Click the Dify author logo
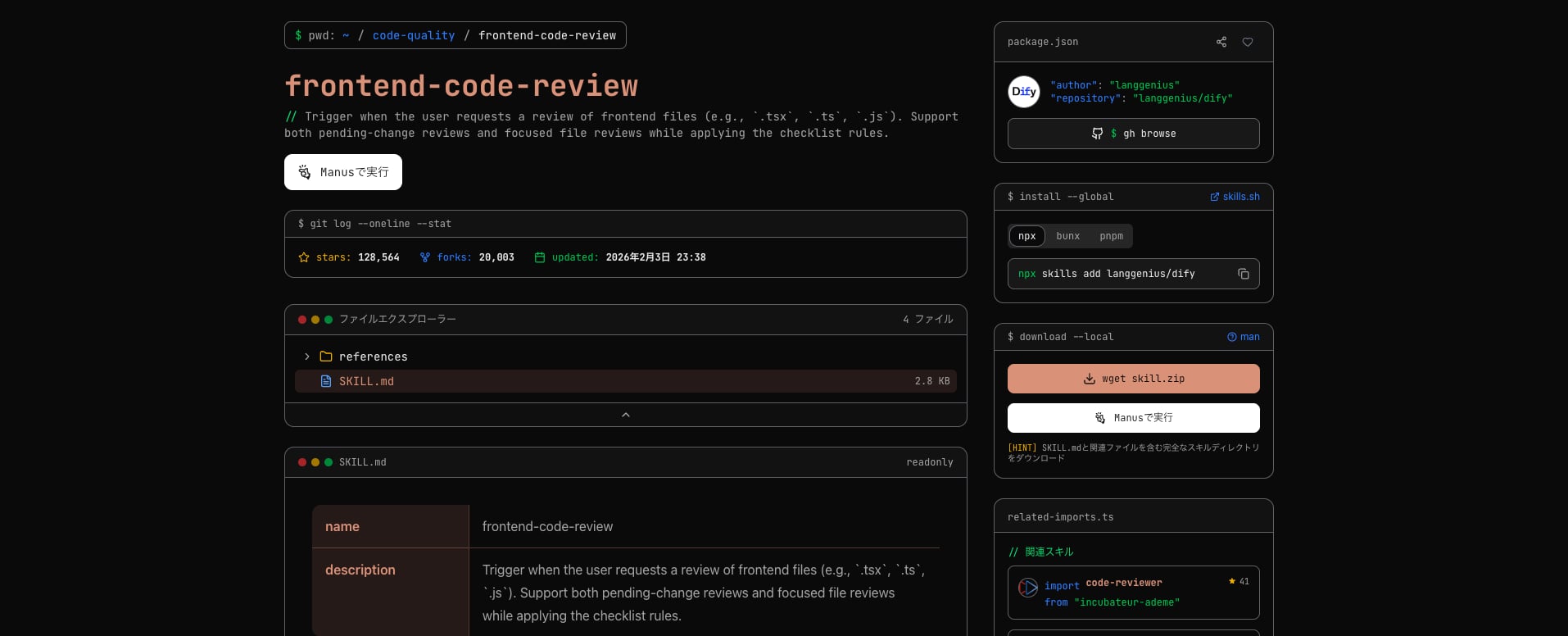 tap(1023, 92)
